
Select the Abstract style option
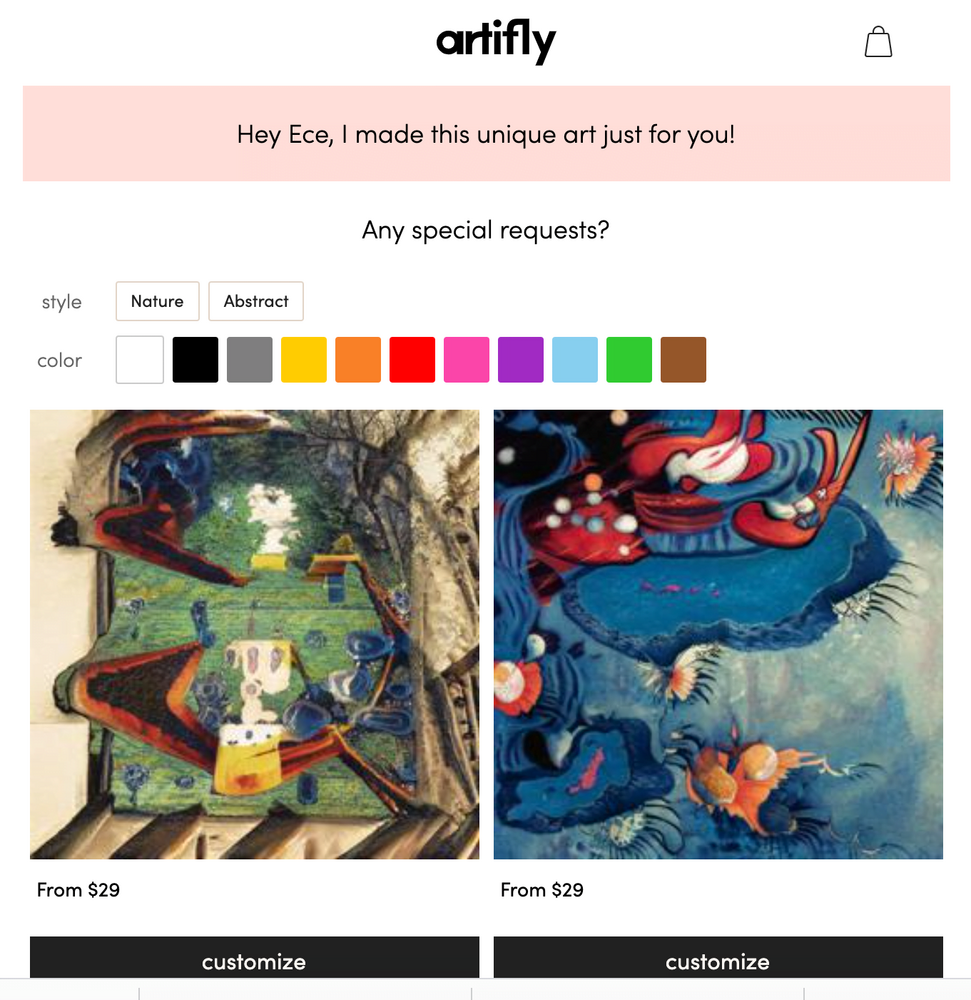click(256, 301)
